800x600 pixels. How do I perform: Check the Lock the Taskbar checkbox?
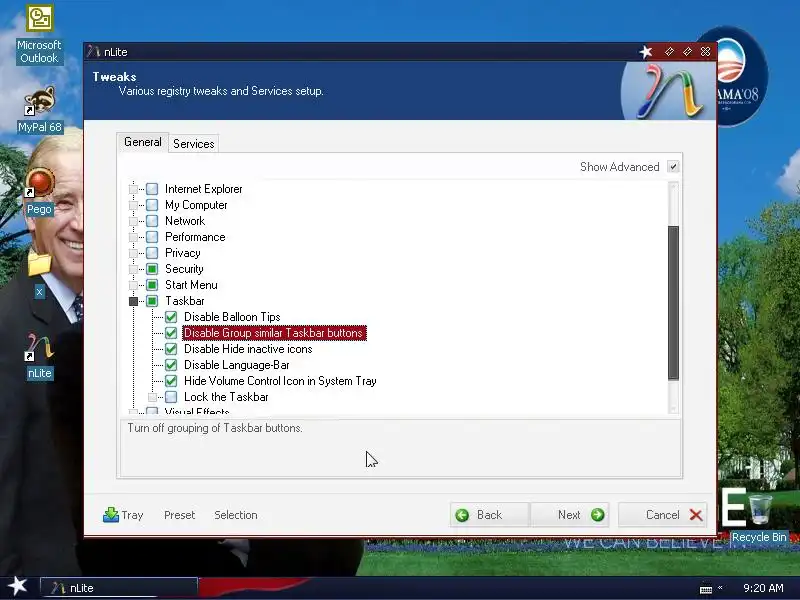coord(171,397)
